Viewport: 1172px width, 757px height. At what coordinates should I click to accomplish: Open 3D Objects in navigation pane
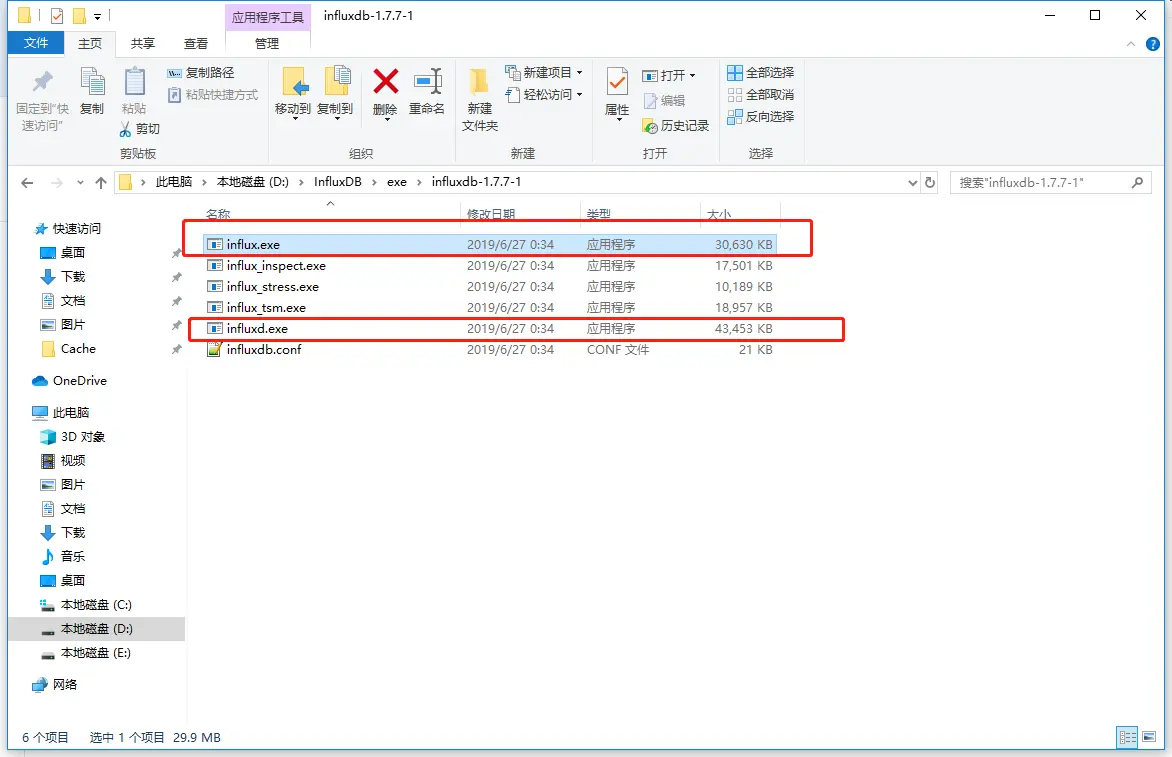point(73,436)
